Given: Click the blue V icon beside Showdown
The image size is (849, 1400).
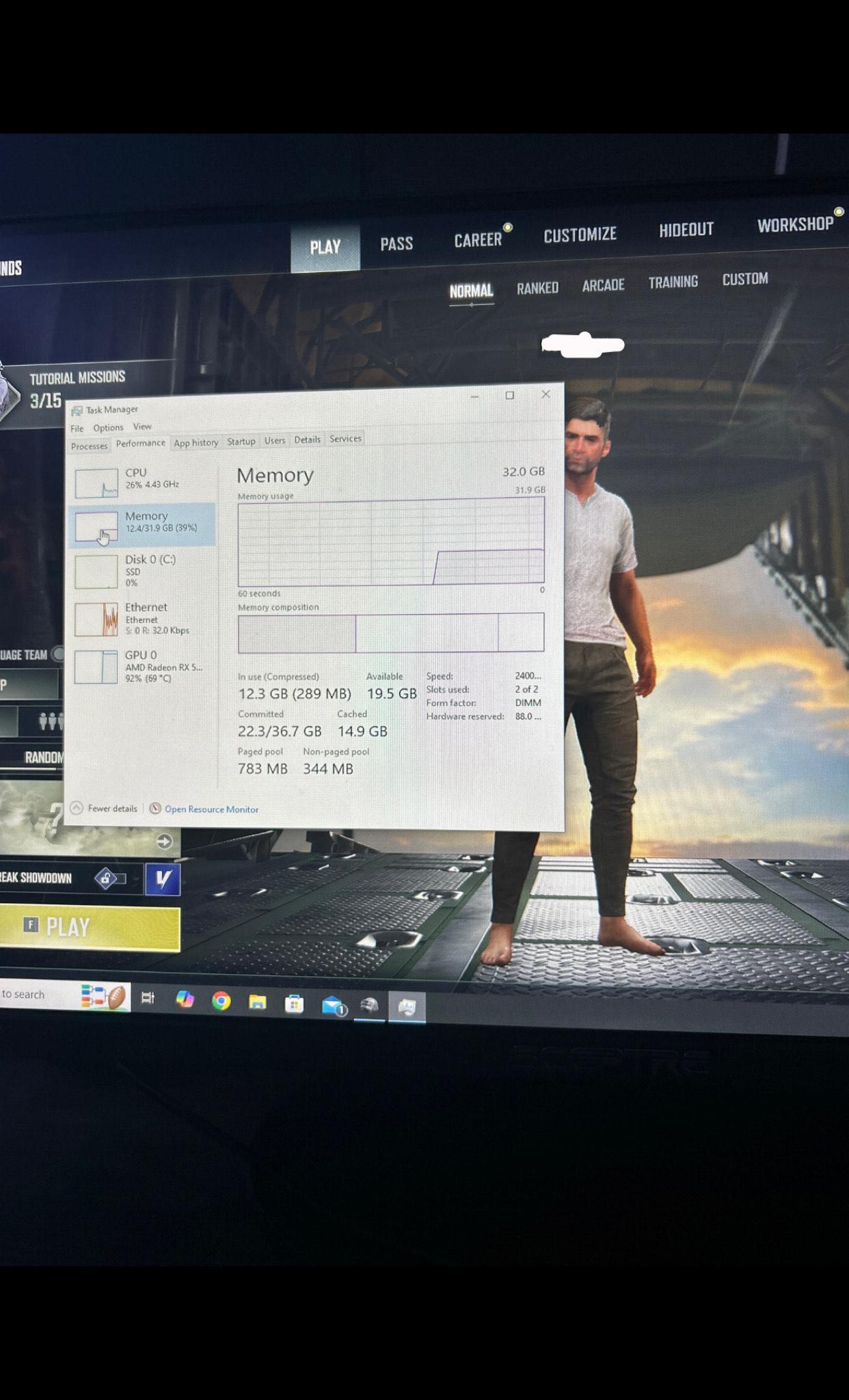Looking at the screenshot, I should pos(163,879).
